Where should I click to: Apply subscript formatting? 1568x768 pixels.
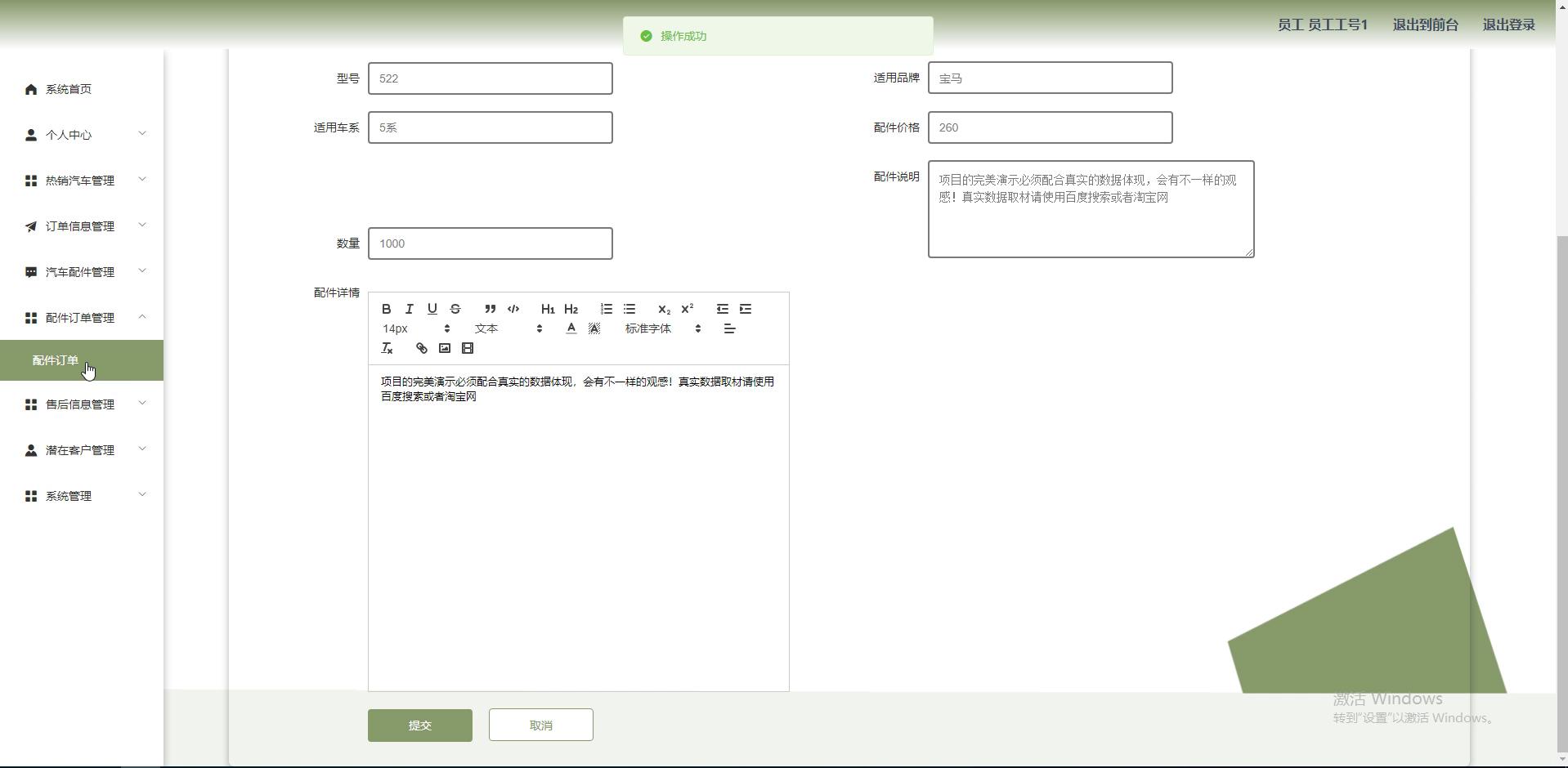pos(664,309)
